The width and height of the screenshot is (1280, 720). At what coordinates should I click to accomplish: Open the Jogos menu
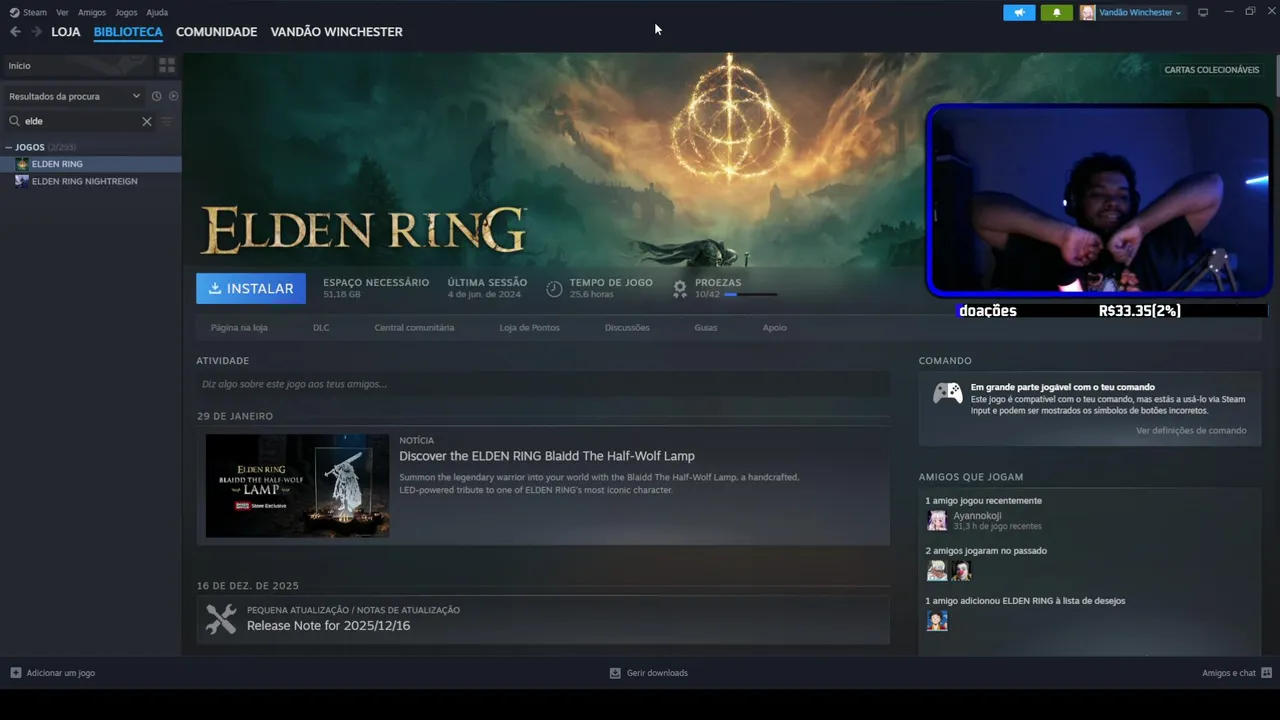coord(126,12)
